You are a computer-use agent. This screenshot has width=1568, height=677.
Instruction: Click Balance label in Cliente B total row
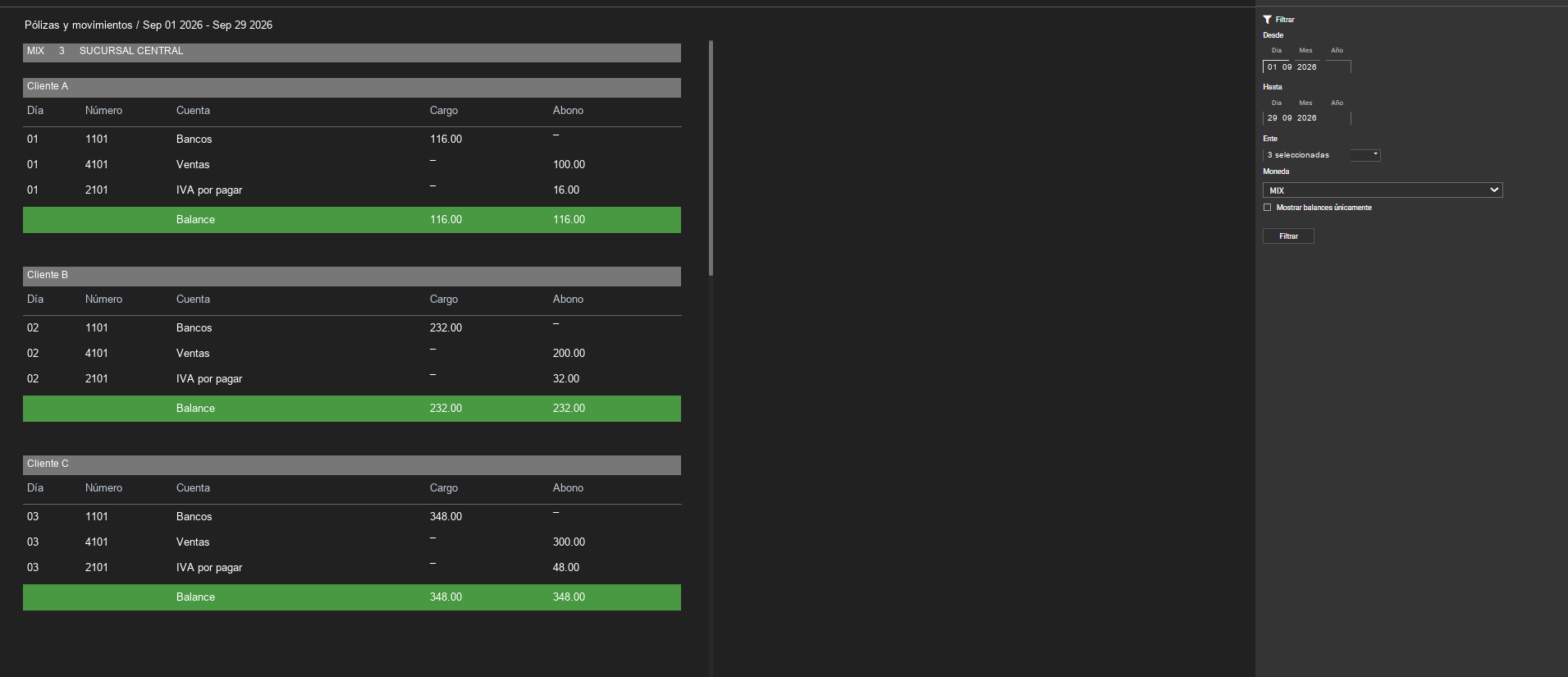point(195,409)
